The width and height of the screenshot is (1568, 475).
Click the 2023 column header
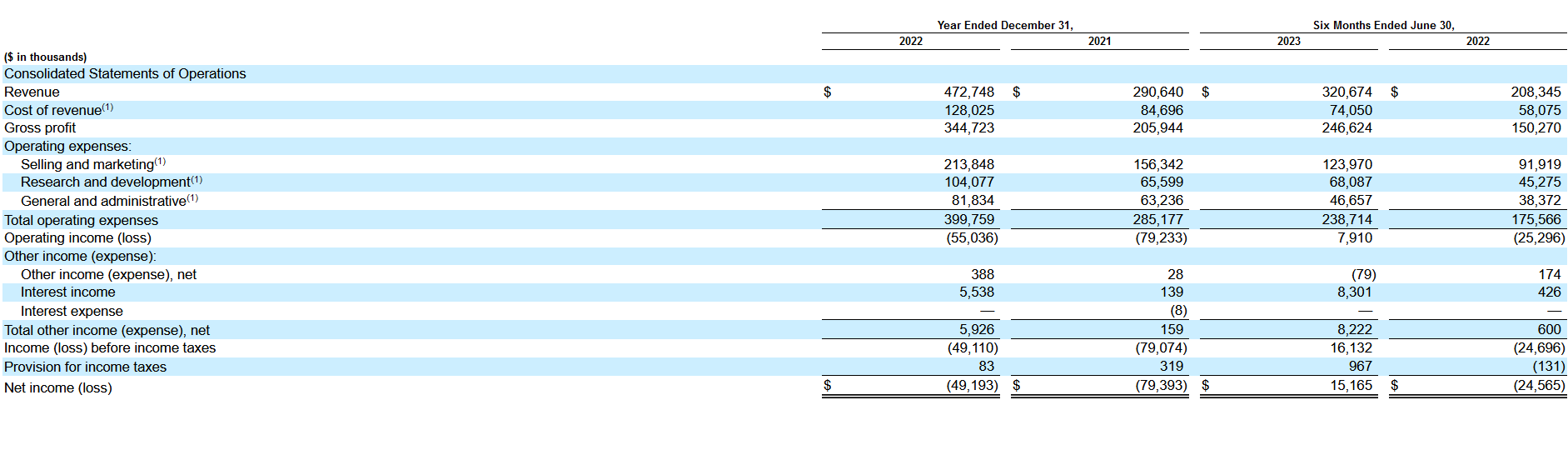pos(1288,41)
